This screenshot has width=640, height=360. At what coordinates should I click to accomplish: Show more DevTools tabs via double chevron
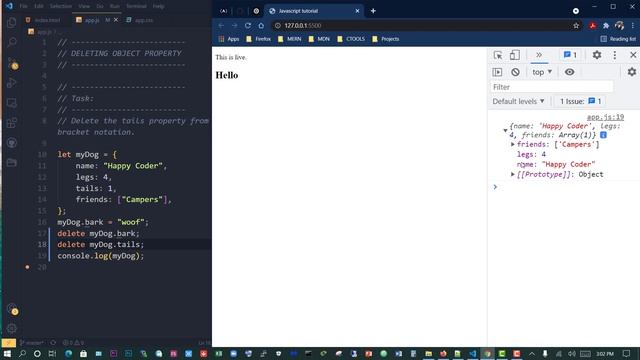(x=539, y=55)
